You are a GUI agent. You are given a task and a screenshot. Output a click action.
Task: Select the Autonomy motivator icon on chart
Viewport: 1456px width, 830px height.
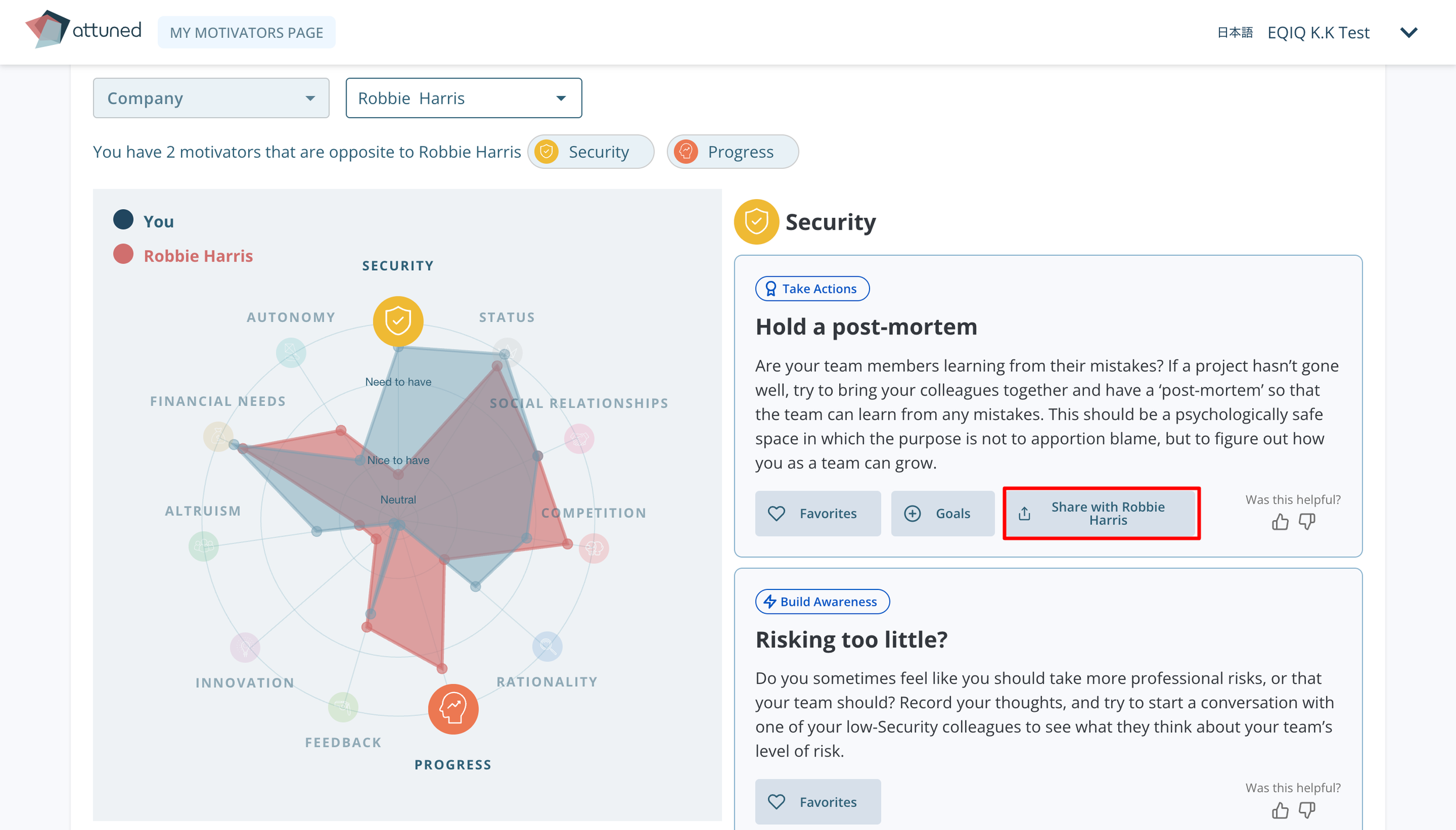[x=291, y=352]
